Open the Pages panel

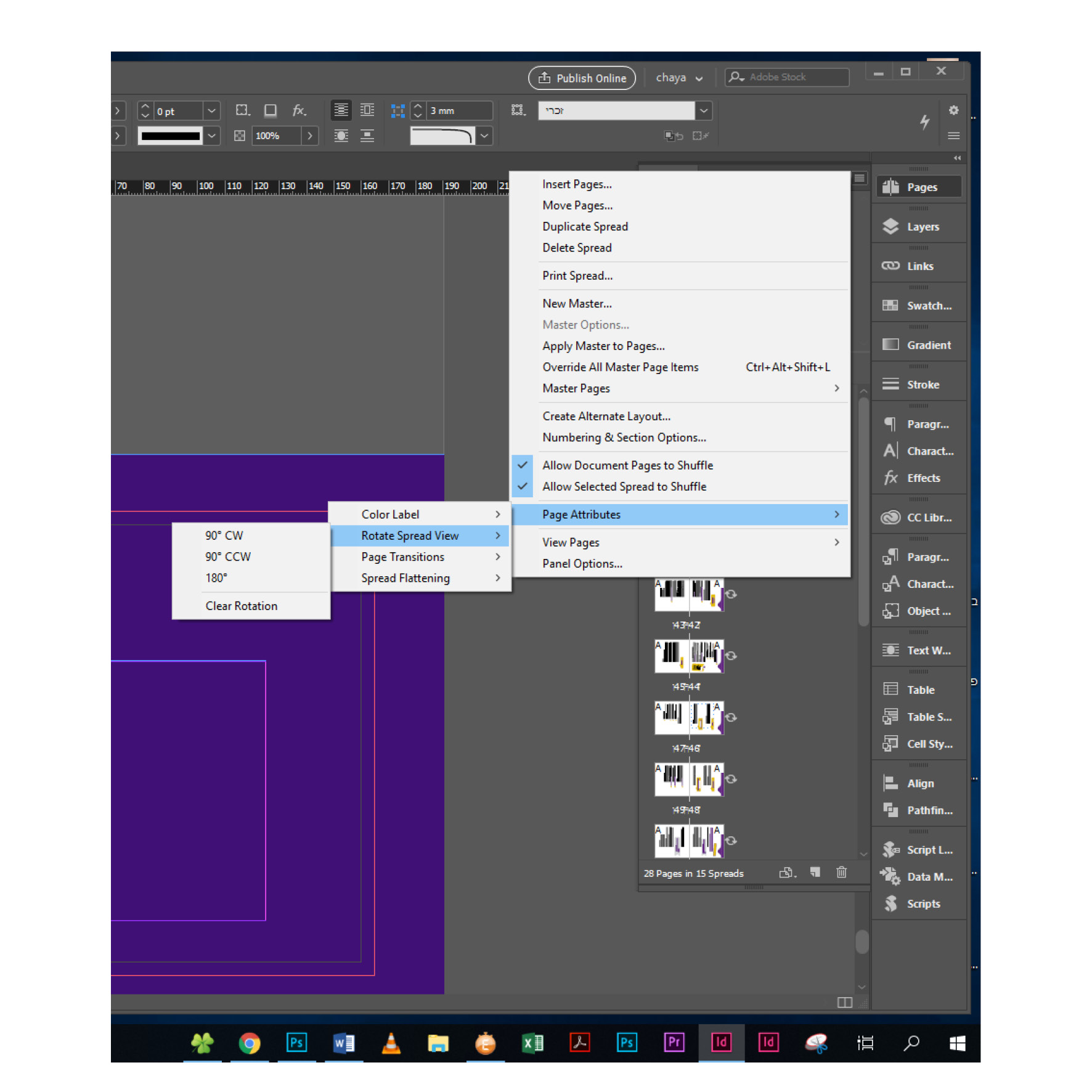(x=918, y=187)
